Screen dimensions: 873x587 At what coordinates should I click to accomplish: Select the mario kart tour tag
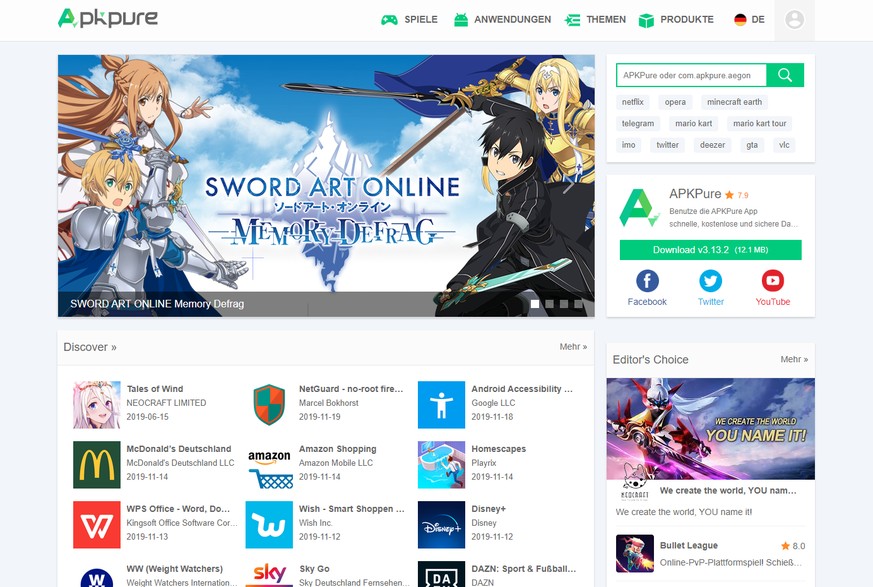759,124
